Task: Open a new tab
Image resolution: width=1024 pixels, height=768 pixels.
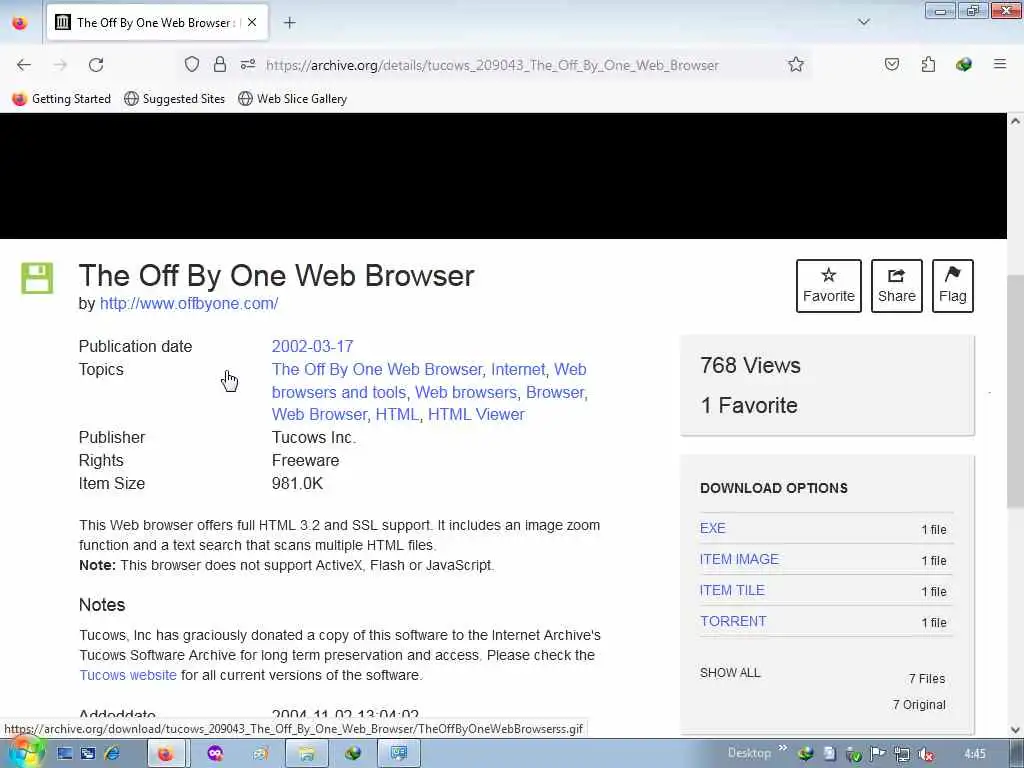Action: [289, 23]
